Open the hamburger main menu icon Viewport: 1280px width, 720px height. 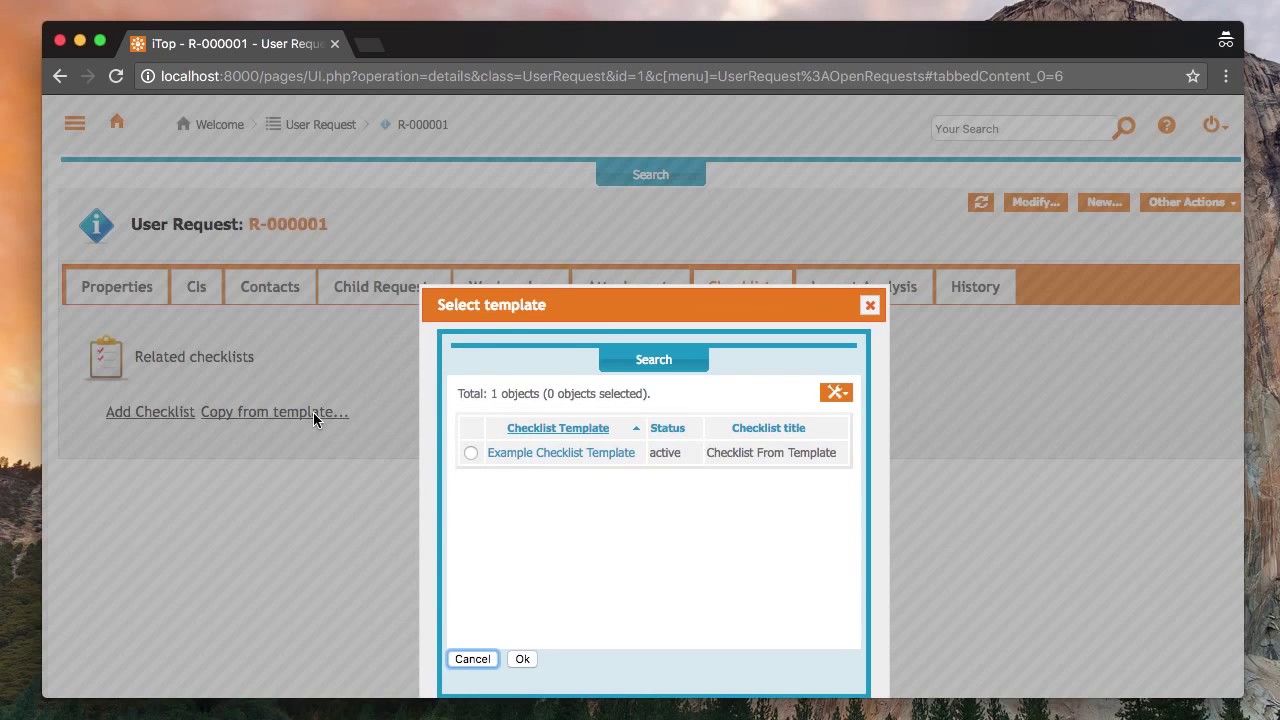[75, 123]
